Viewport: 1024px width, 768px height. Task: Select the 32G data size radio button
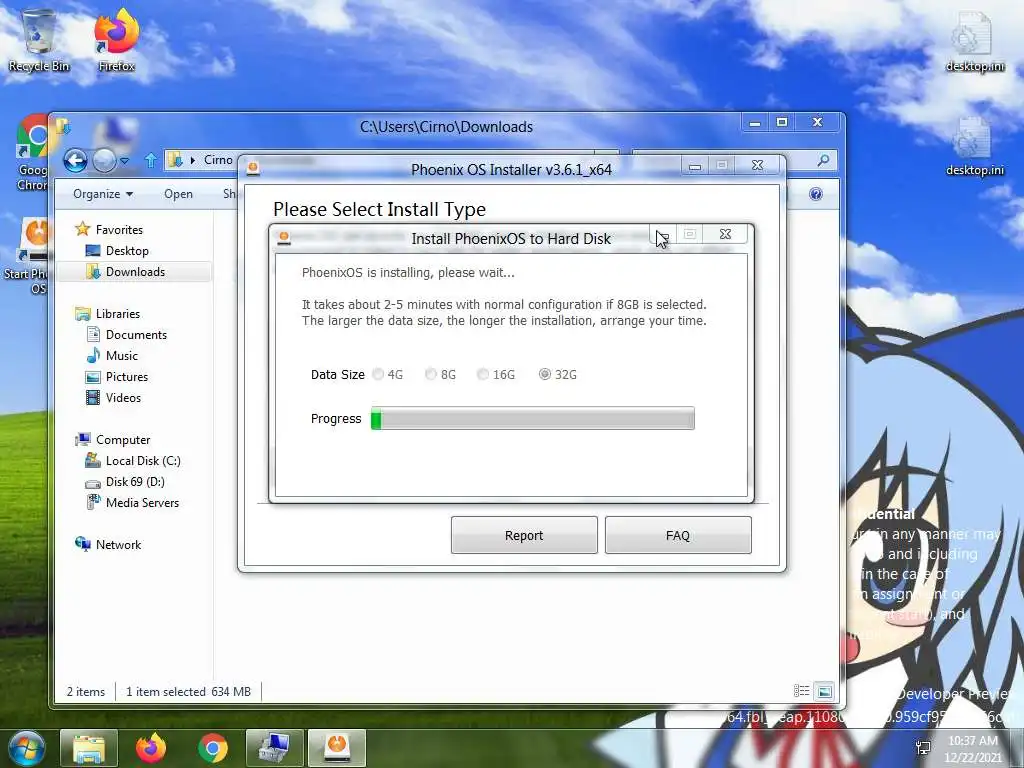click(x=545, y=374)
